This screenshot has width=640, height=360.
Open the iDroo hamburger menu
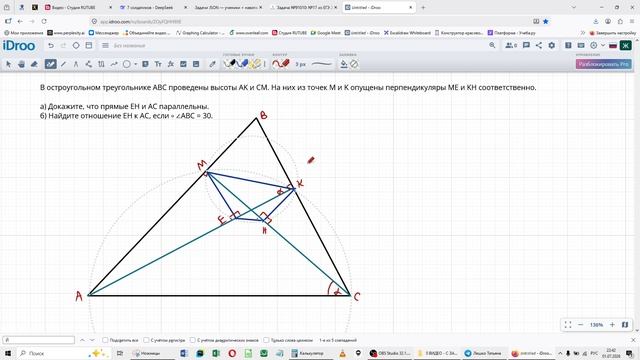coord(105,45)
